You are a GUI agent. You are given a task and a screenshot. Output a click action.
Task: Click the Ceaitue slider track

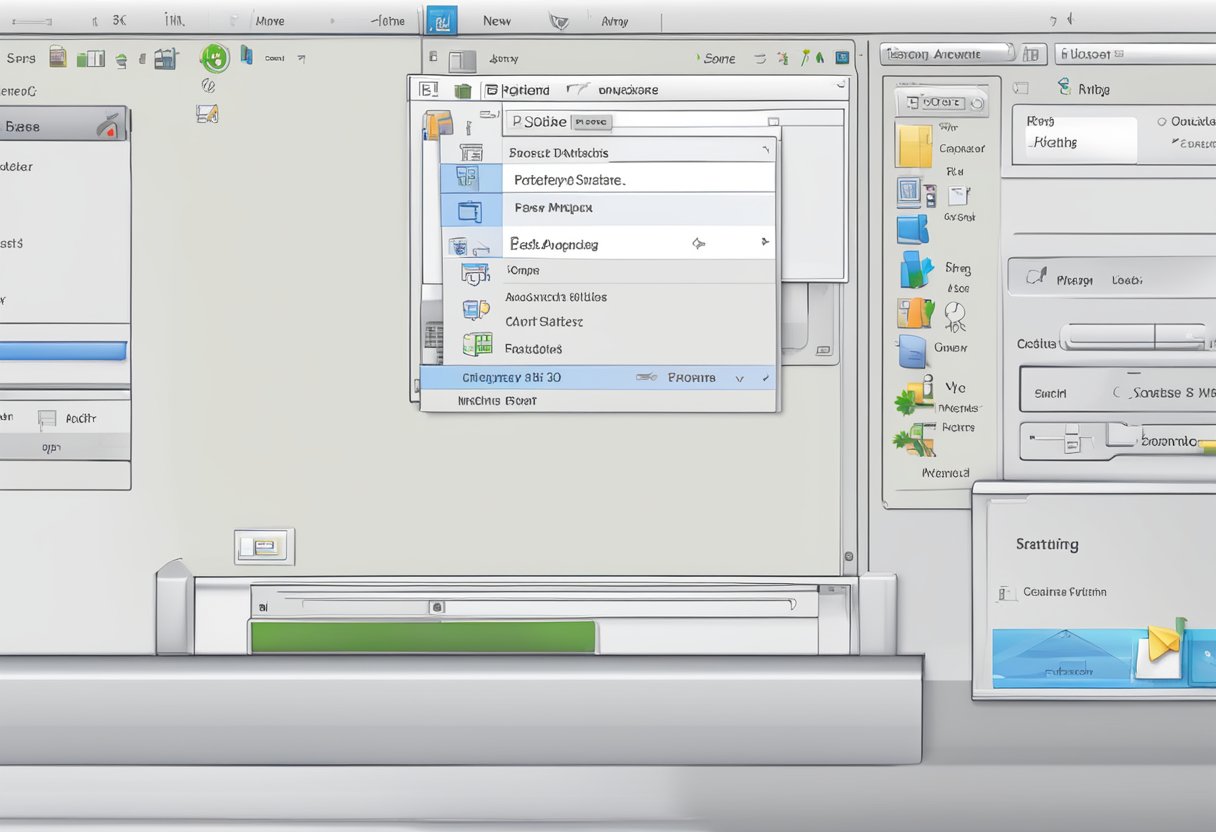coord(1134,337)
